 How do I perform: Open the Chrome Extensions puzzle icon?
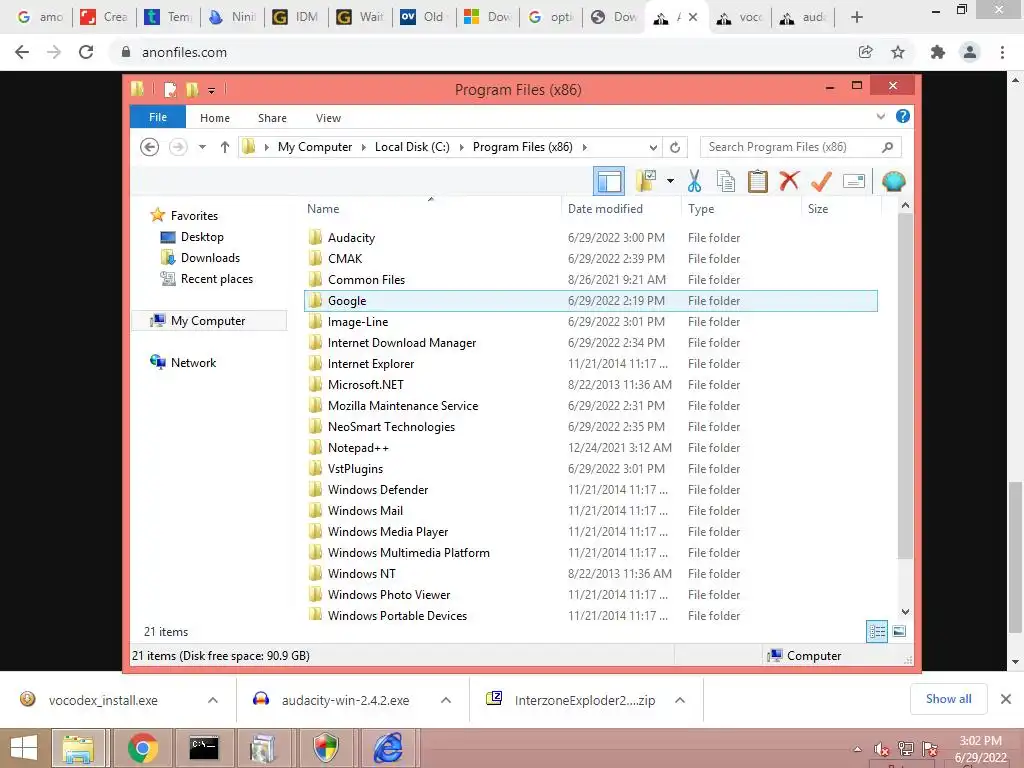938,52
